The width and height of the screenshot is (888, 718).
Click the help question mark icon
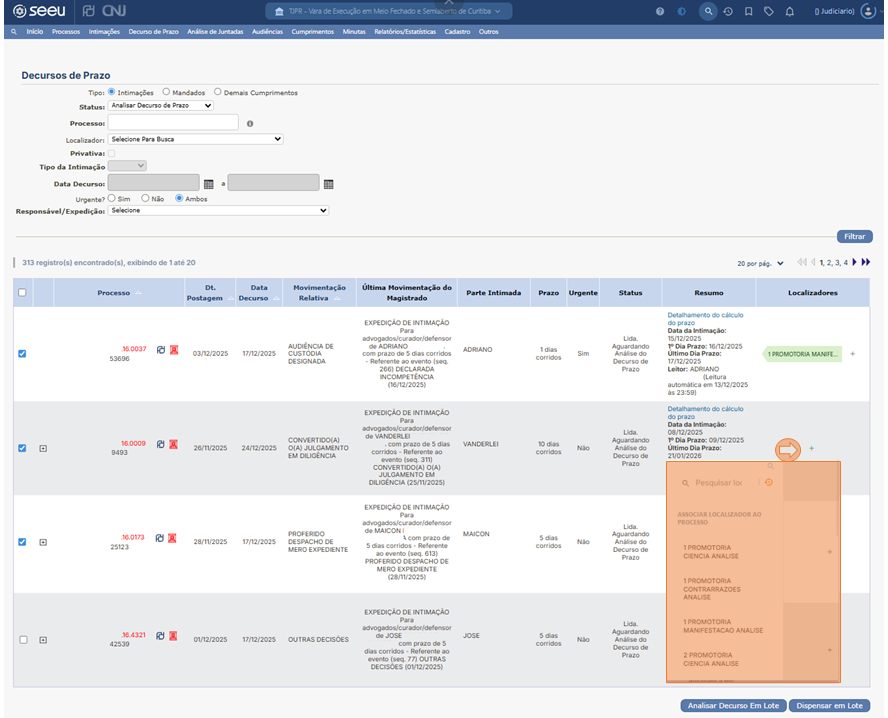click(x=660, y=11)
